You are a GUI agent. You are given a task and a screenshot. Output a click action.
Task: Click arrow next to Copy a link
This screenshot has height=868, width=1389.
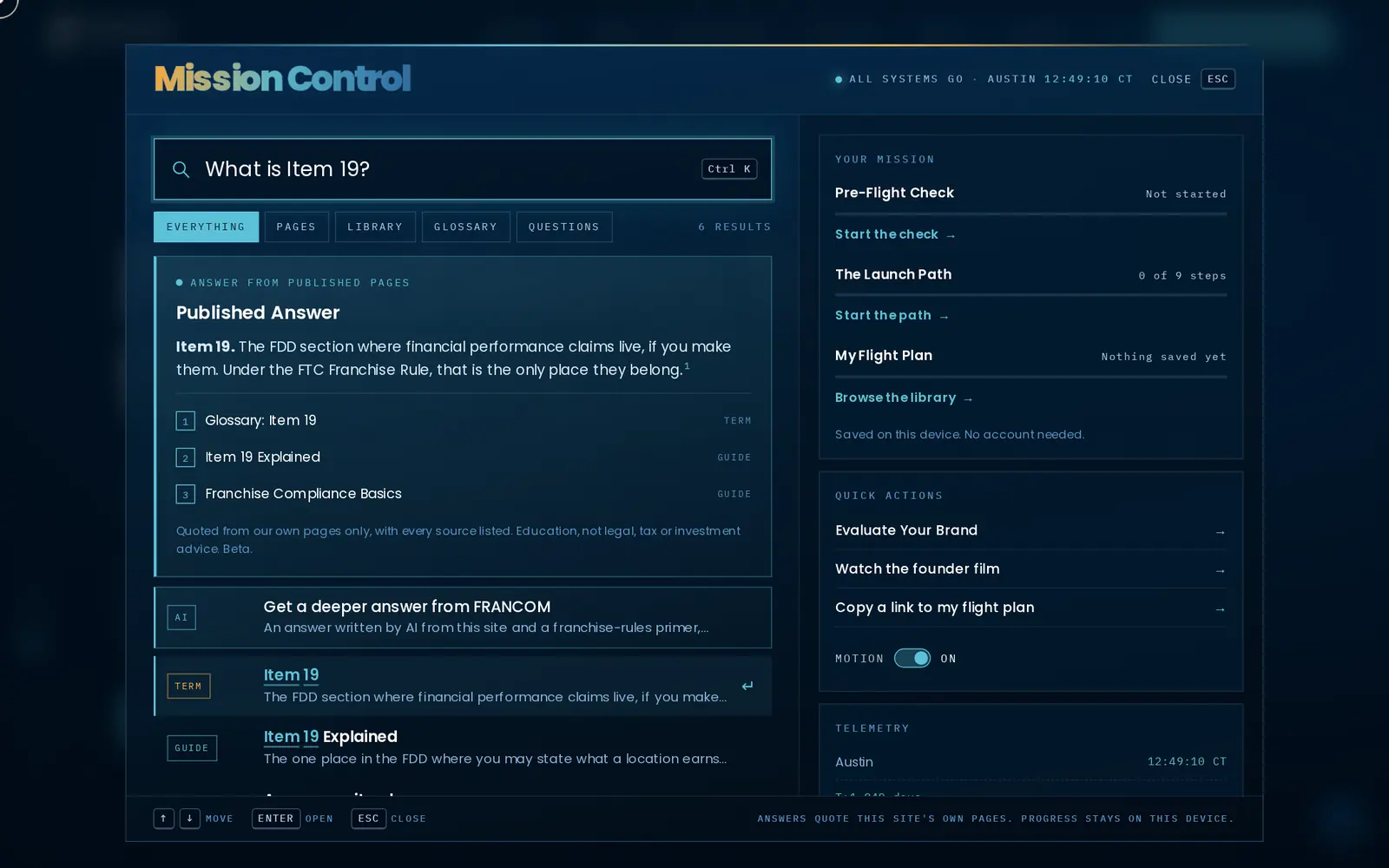(x=1220, y=609)
